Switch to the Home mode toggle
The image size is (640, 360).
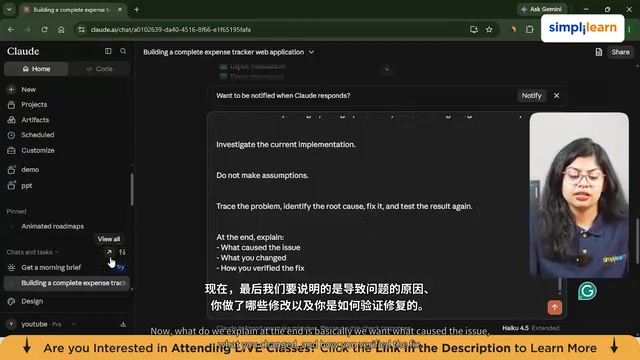click(x=36, y=69)
